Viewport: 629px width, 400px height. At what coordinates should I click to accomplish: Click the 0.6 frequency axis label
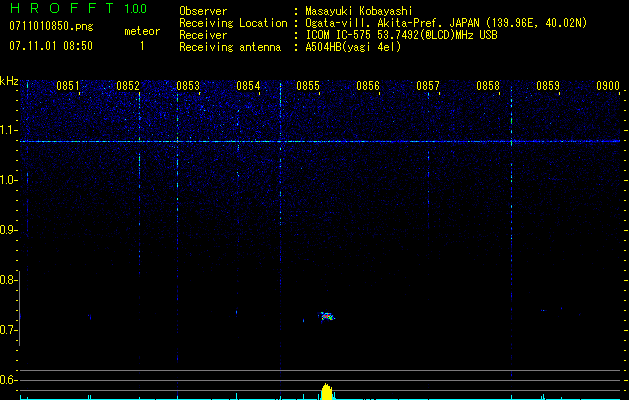click(9, 380)
